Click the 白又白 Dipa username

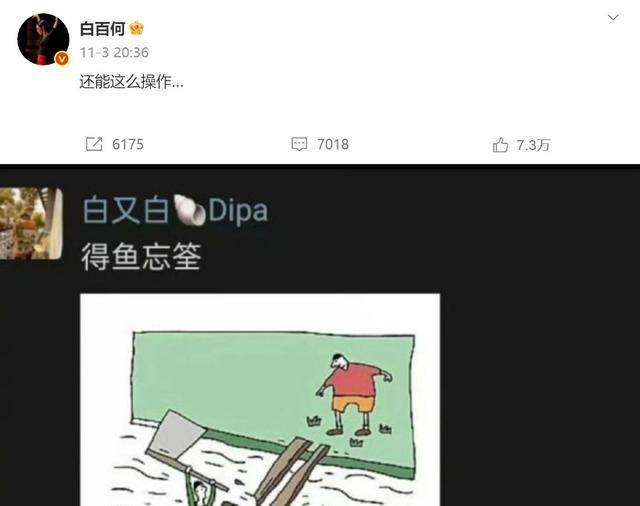pyautogui.click(x=175, y=211)
